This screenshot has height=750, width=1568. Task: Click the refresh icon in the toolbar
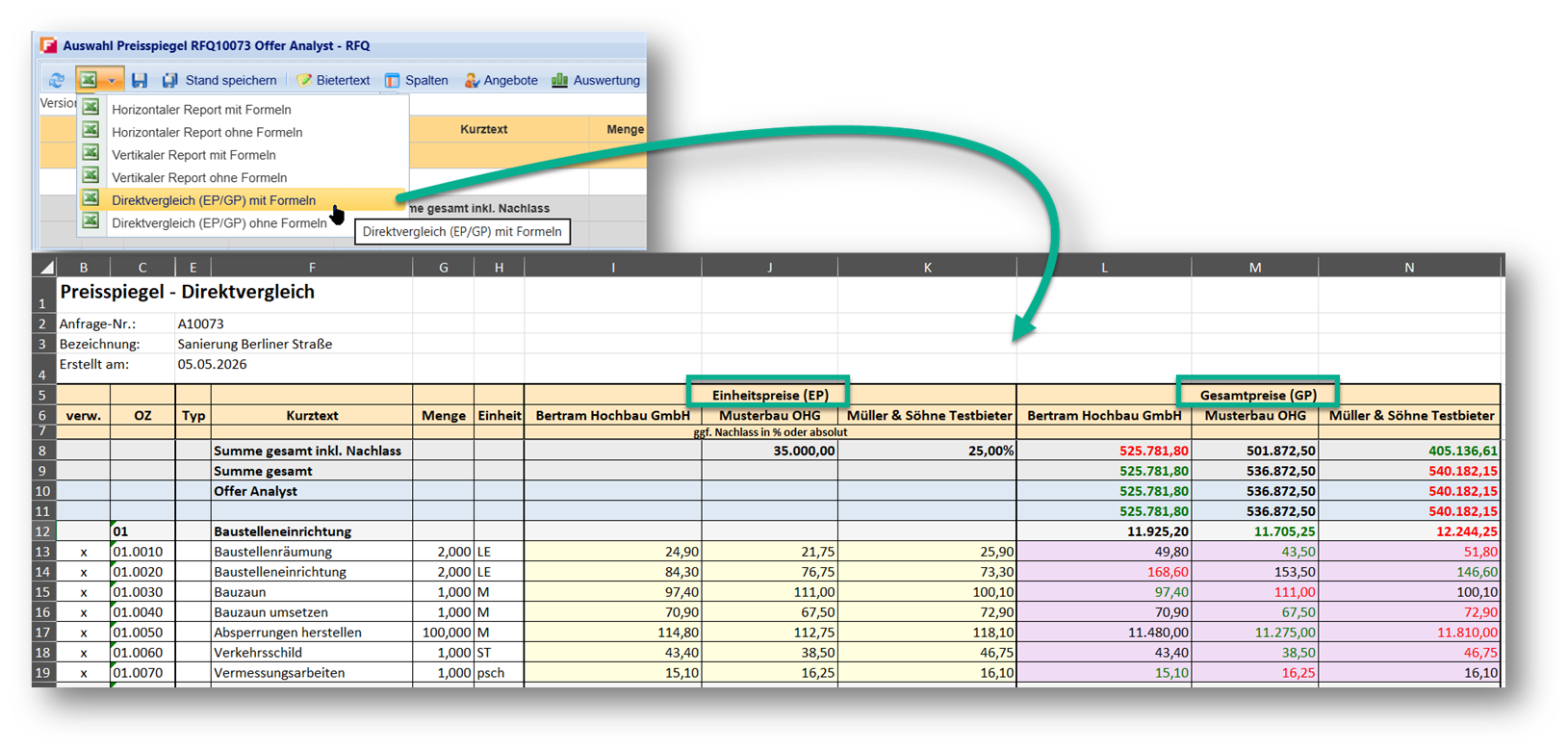[x=57, y=80]
